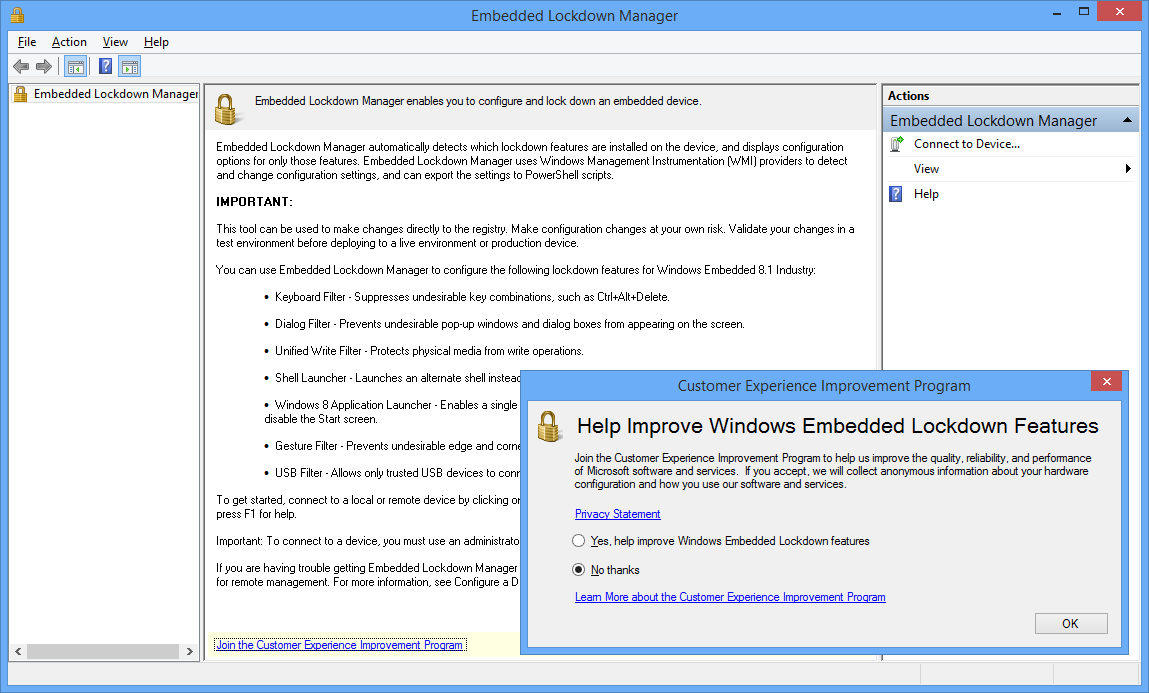Screen dimensions: 1149x693
Task: Toggle the Show/Hide Action Pane icon
Action: click(x=130, y=67)
